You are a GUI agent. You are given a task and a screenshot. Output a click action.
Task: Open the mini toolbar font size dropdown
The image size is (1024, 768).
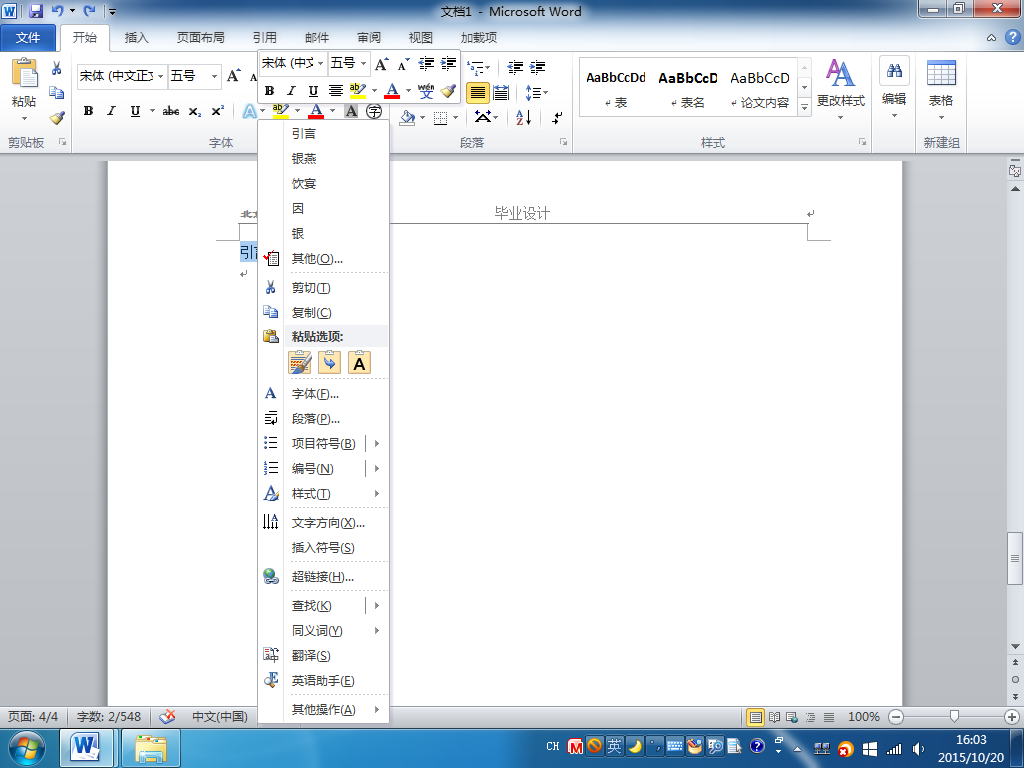tap(364, 63)
